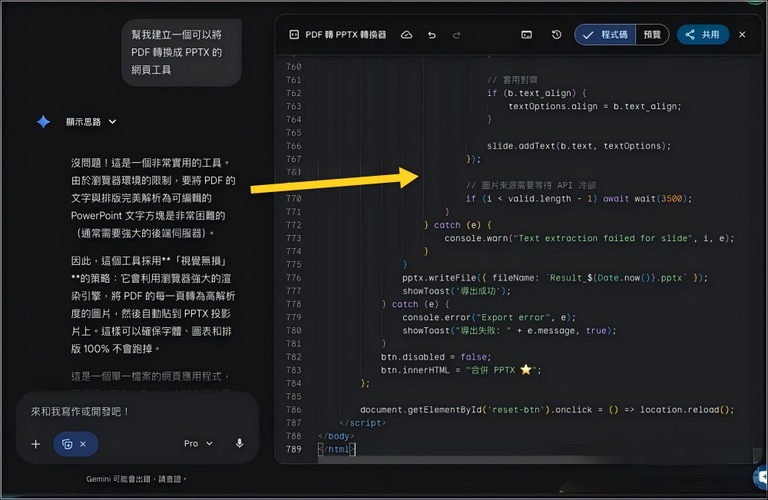This screenshot has height=500, width=768.
Task: Click the showToast('導出成功') line
Action: click(x=456, y=291)
